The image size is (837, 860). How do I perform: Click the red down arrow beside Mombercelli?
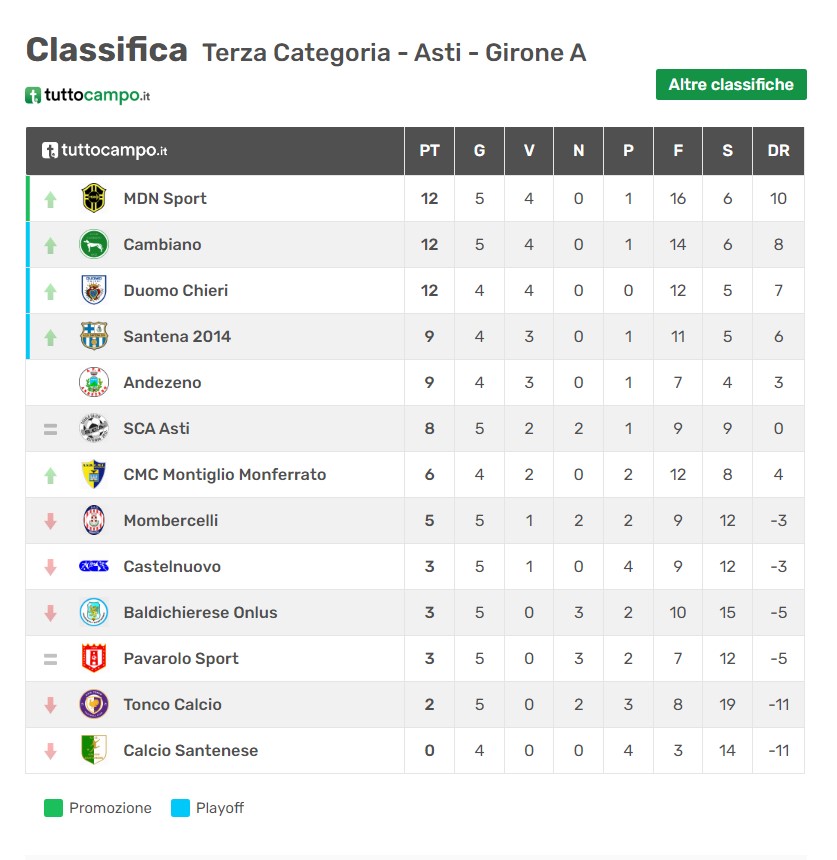point(51,521)
